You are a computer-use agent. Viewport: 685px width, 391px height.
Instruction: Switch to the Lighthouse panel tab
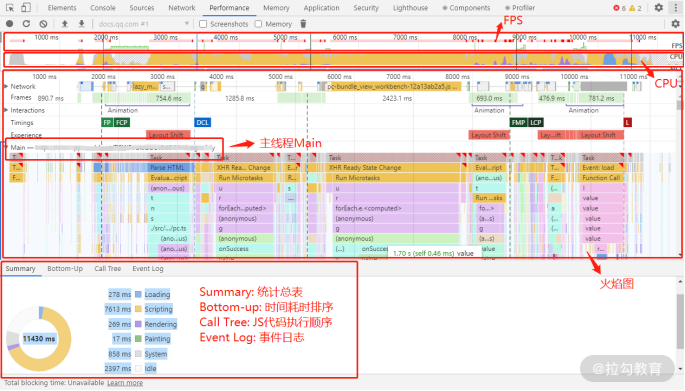410,8
